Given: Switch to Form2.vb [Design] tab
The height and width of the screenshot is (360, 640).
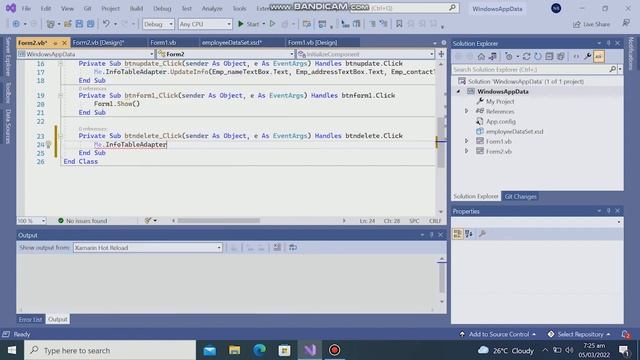Looking at the screenshot, I should click(x=98, y=42).
